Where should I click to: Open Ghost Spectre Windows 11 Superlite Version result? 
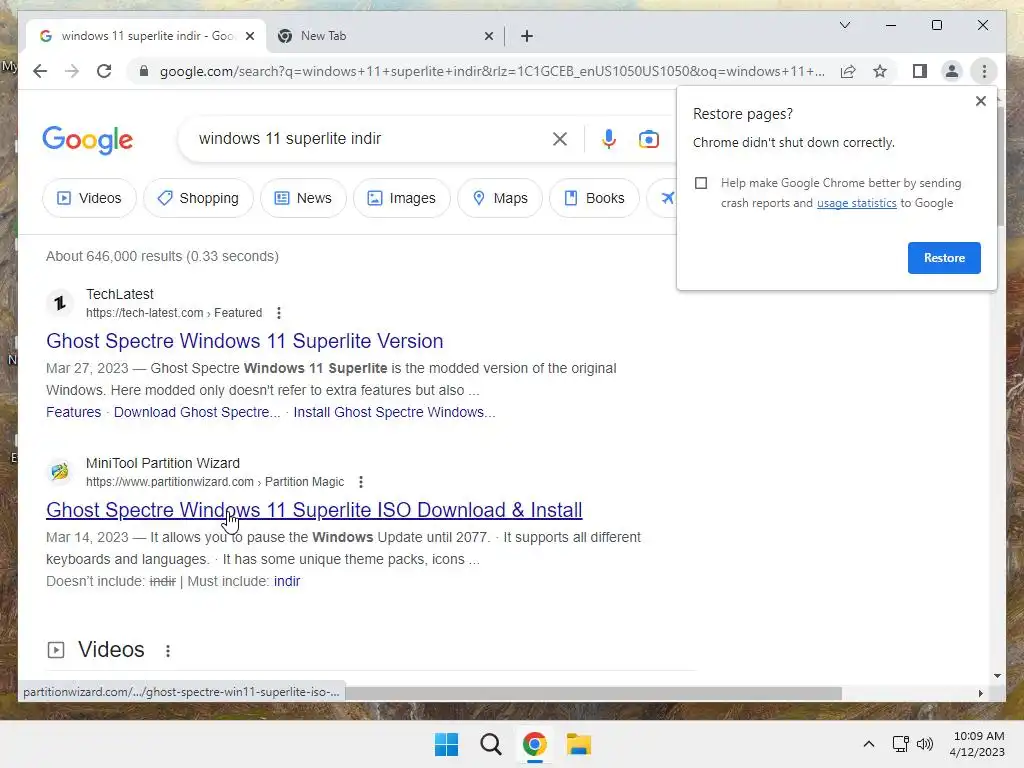pos(245,341)
